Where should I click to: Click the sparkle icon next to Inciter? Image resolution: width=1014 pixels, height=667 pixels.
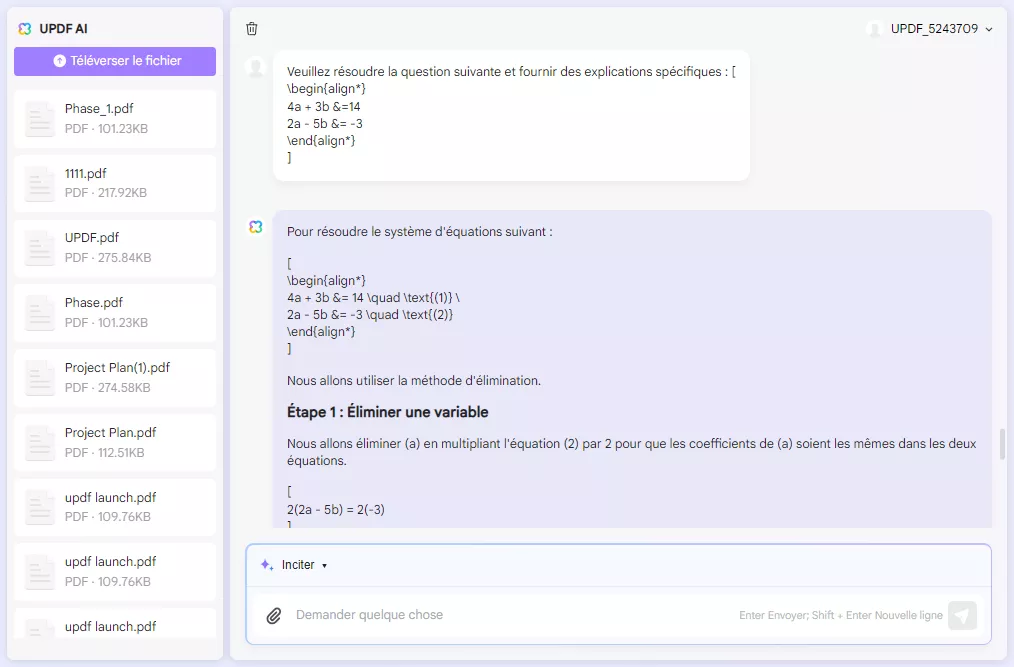(x=265, y=565)
